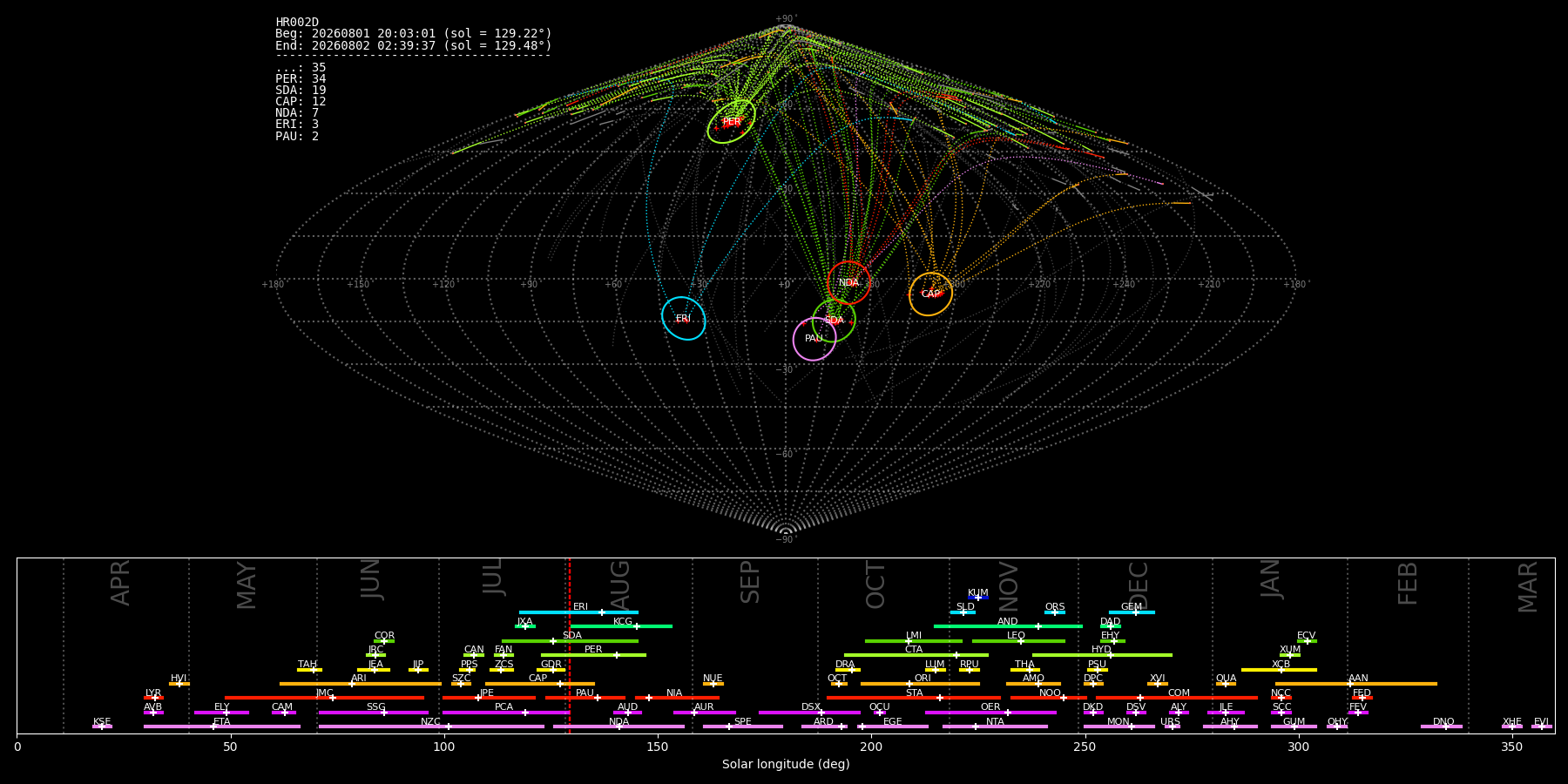Click the STA red shower bar
This screenshot has height=784, width=1568.
[914, 698]
